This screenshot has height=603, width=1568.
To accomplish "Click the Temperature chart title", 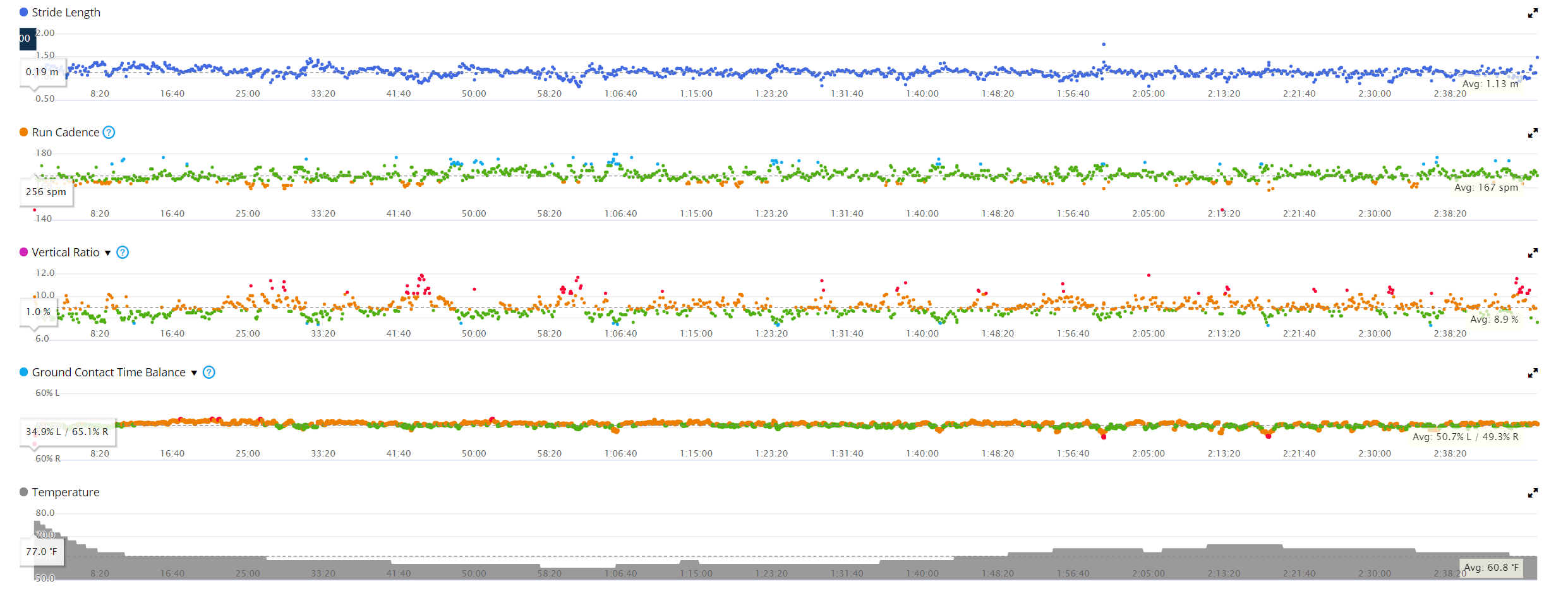I will click(x=65, y=493).
